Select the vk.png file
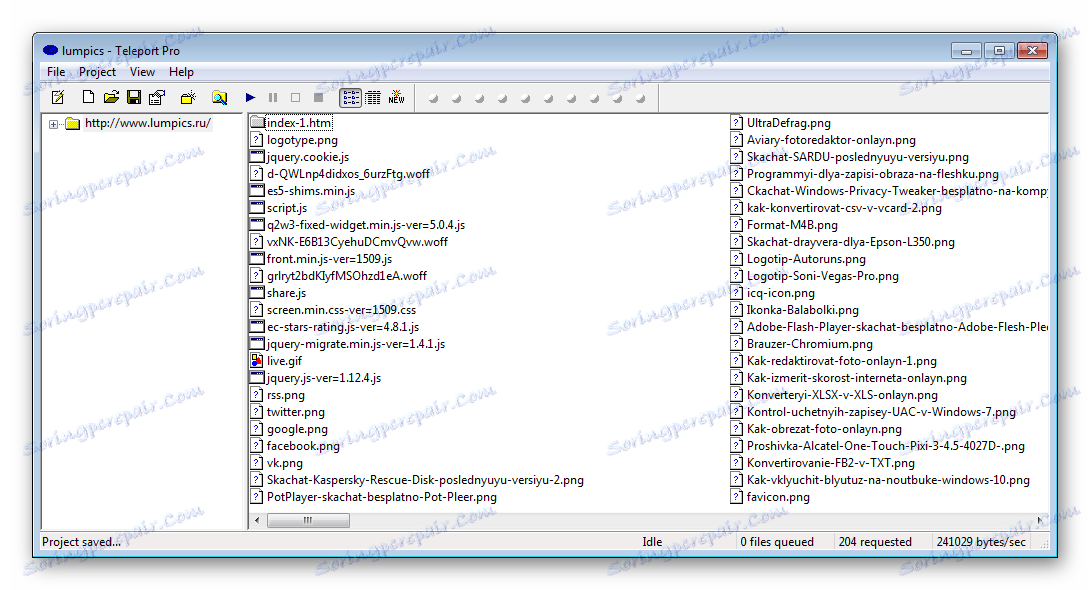The width and height of the screenshot is (1090, 590). [284, 463]
